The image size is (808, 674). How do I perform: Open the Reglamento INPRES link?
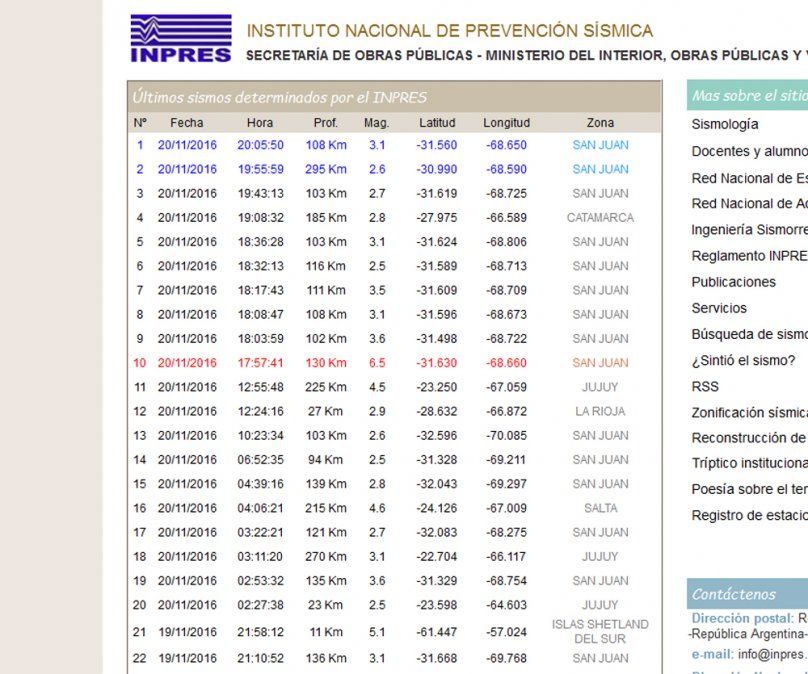click(x=748, y=256)
